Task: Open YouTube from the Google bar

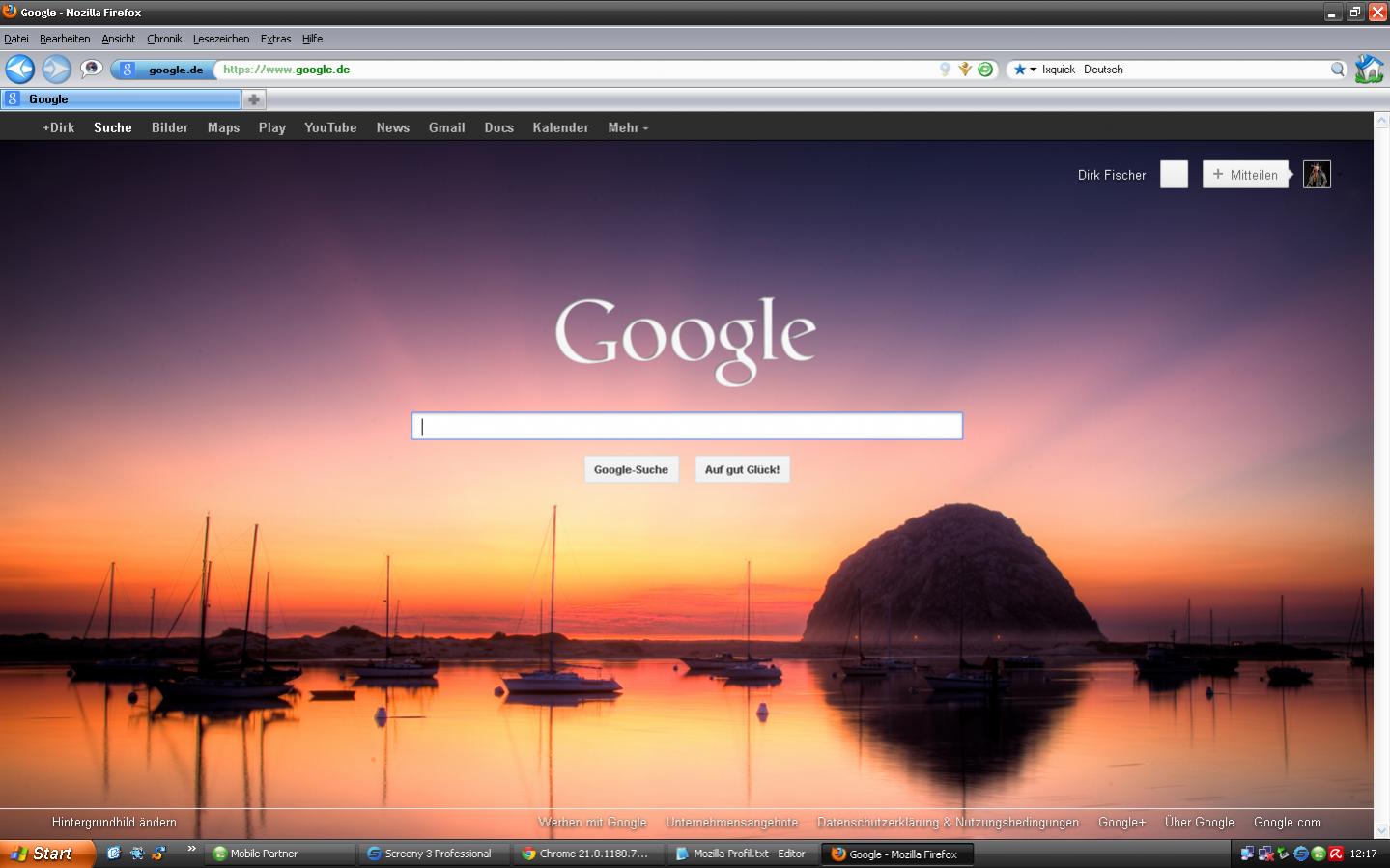Action: point(330,127)
